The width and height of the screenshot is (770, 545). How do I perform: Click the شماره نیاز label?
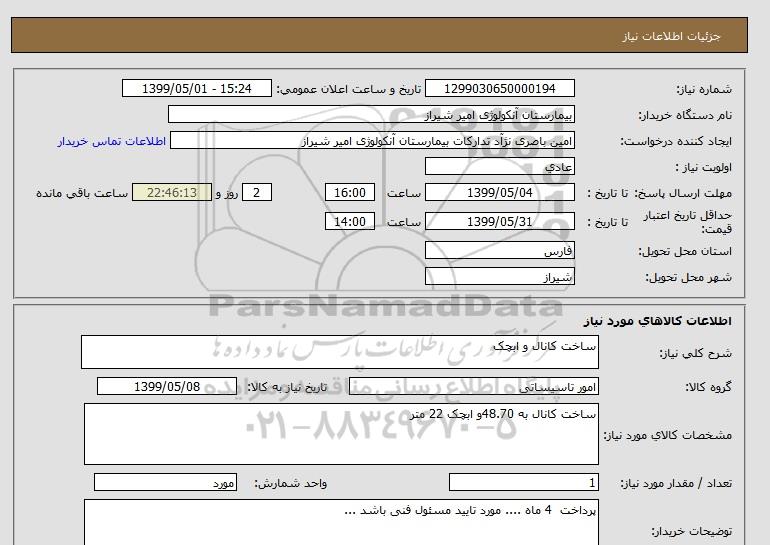(704, 89)
